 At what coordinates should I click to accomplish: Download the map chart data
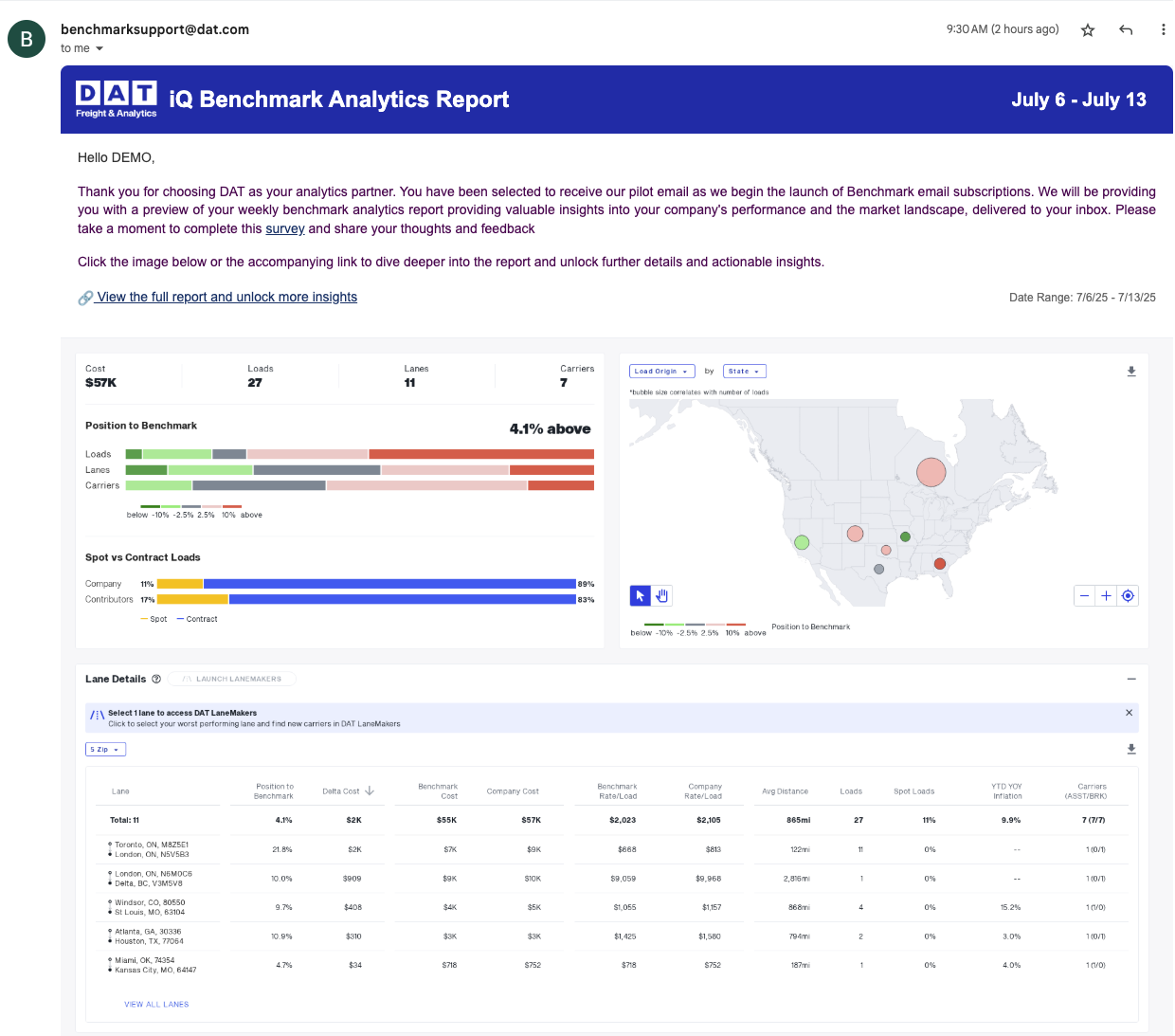1131,372
